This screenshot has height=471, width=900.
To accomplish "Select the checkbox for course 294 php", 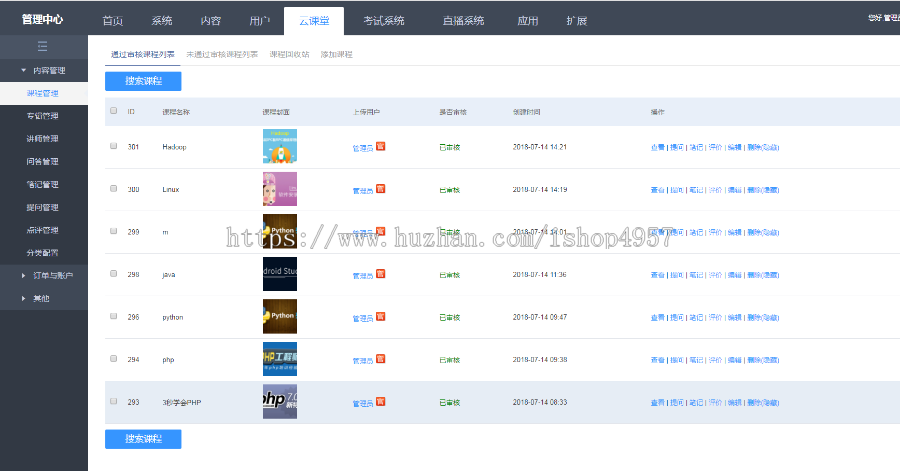I will [x=114, y=359].
